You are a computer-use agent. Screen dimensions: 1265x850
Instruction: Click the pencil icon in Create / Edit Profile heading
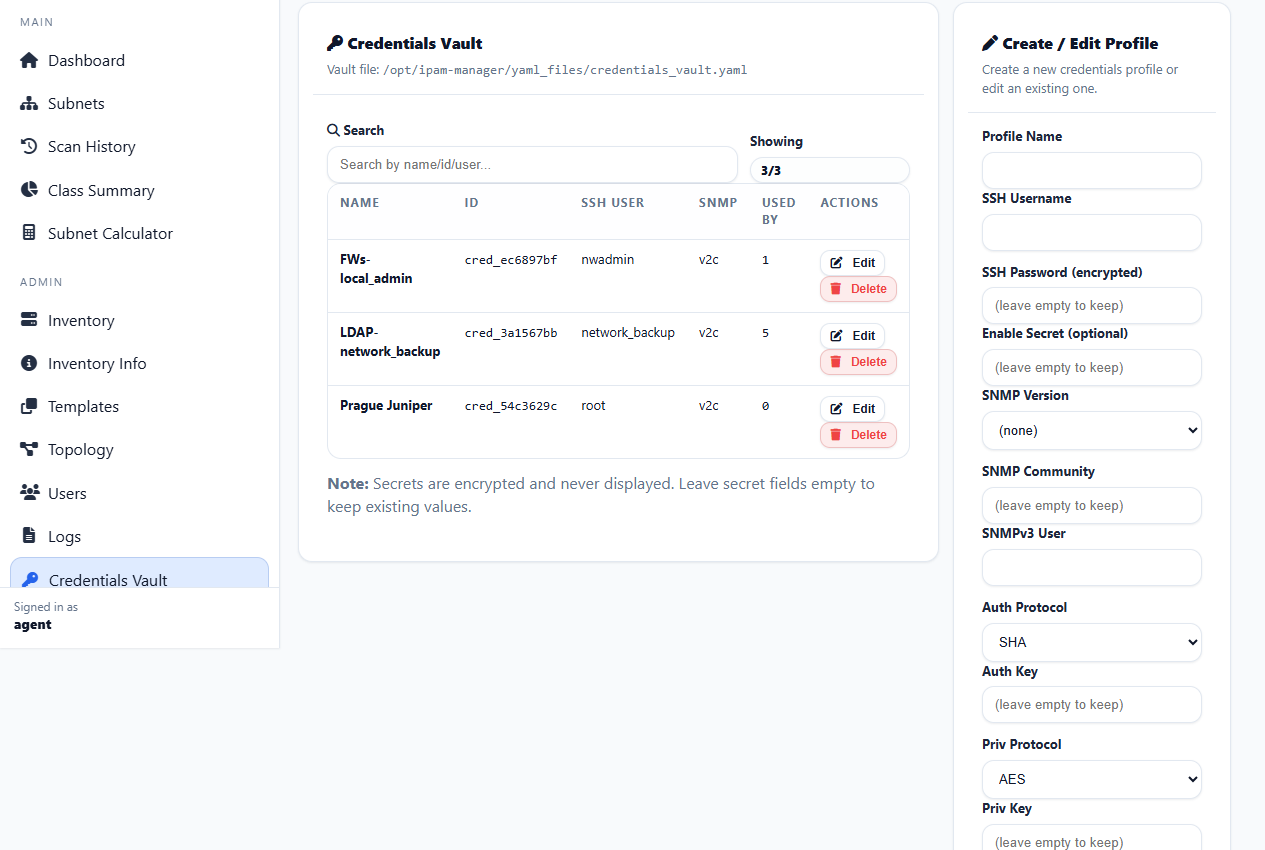[990, 43]
